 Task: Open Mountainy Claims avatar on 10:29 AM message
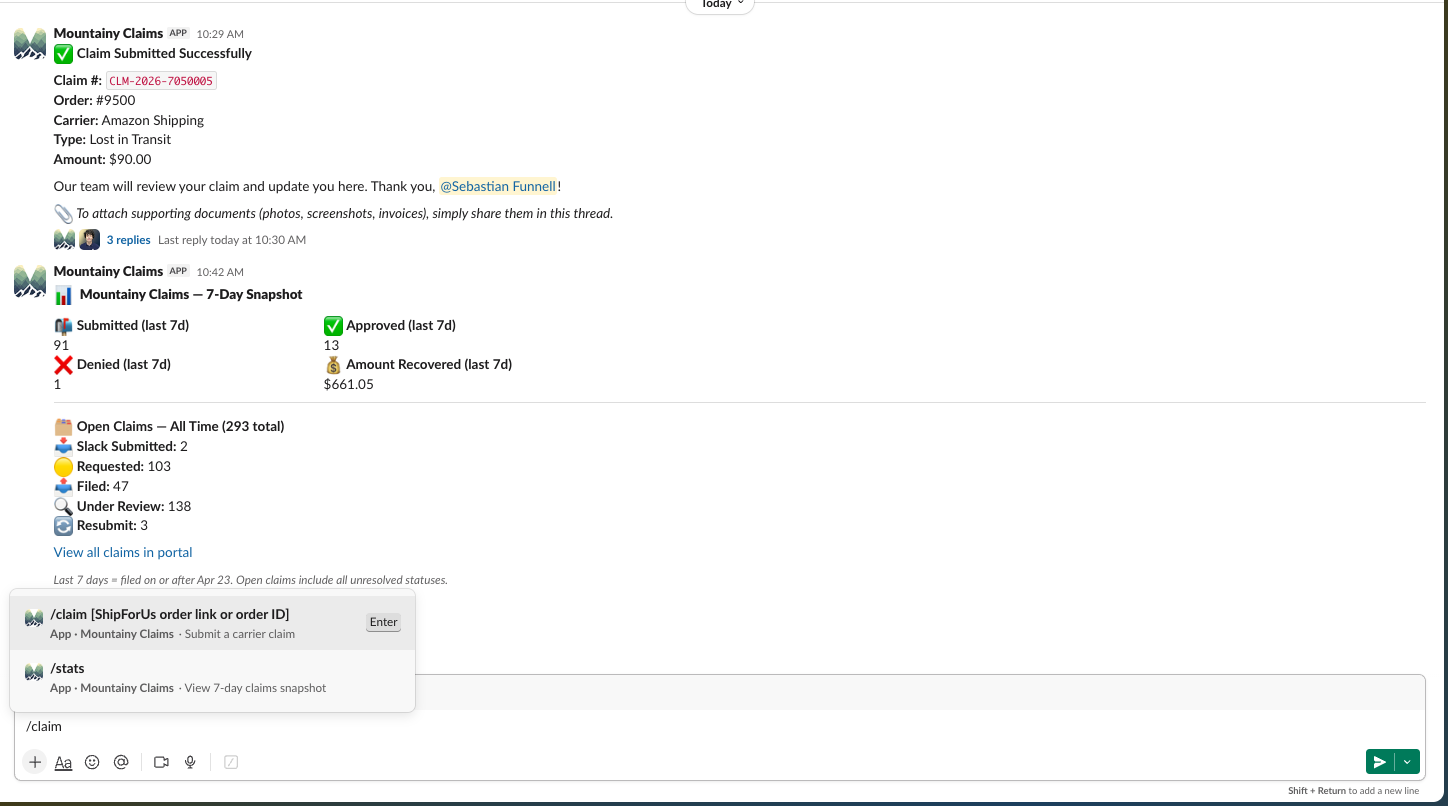[x=30, y=44]
